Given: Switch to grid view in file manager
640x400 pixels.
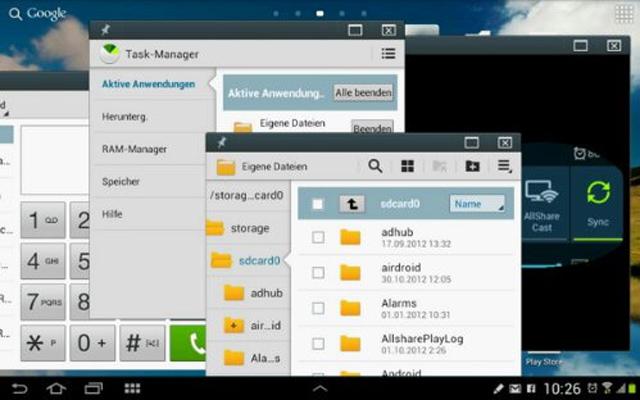Looking at the screenshot, I should coord(407,166).
